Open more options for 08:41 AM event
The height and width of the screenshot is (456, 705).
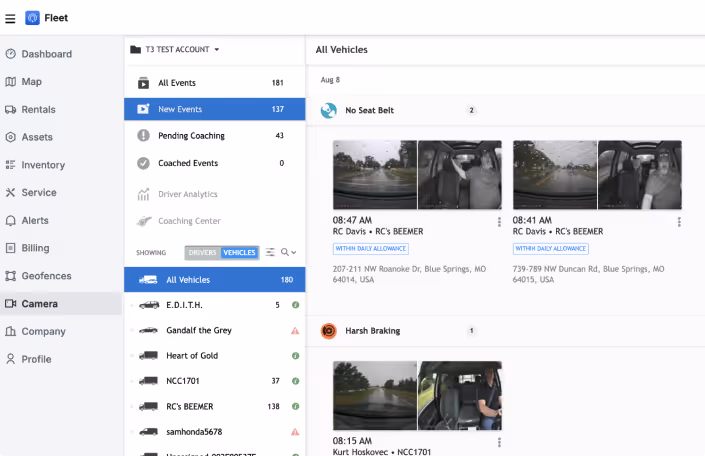pyautogui.click(x=679, y=222)
